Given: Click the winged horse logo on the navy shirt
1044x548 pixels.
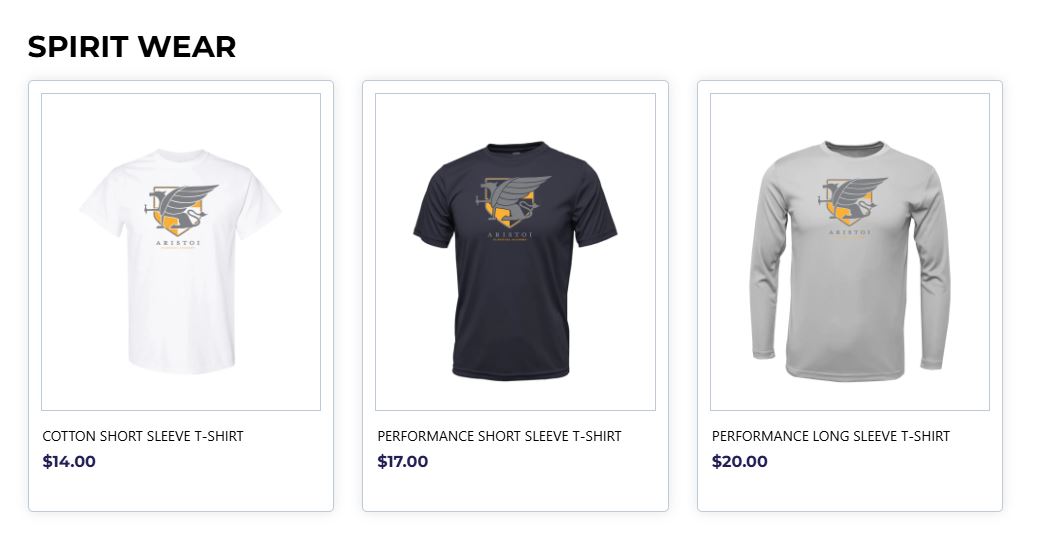Looking at the screenshot, I should pyautogui.click(x=515, y=200).
